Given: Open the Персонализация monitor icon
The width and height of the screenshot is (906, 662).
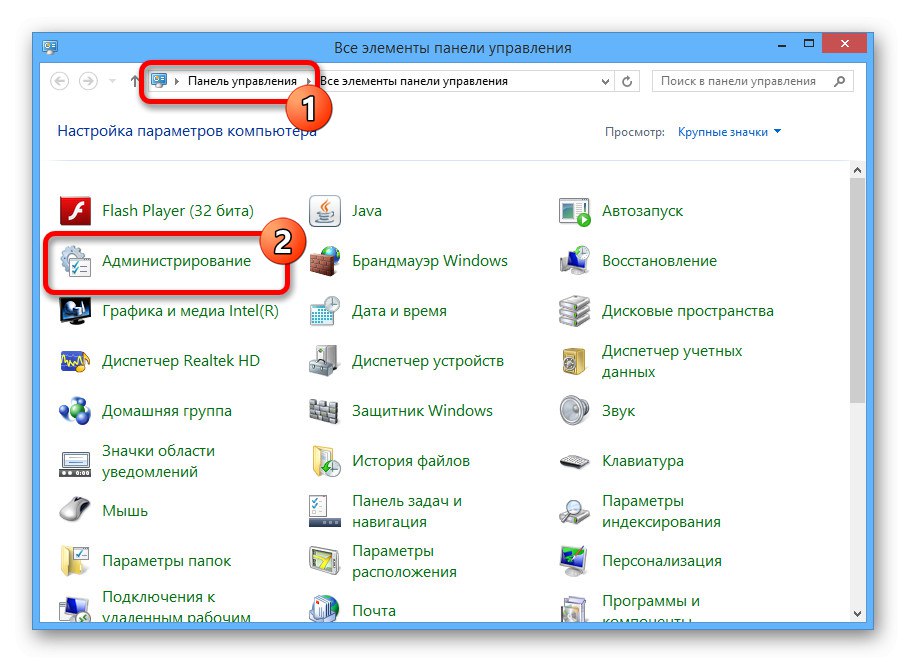Looking at the screenshot, I should pyautogui.click(x=575, y=561).
